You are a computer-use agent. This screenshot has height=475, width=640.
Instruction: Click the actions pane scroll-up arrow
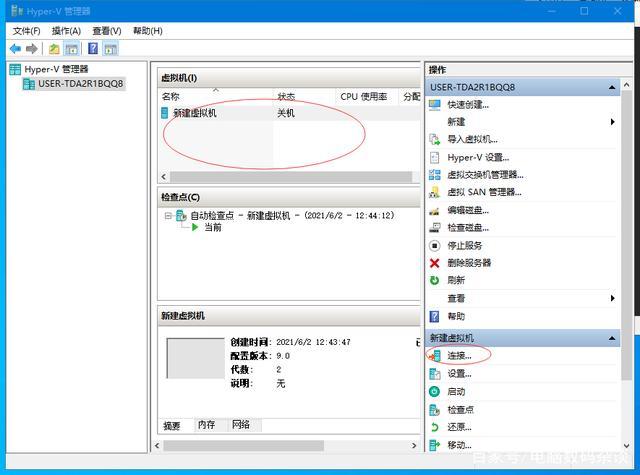point(627,84)
